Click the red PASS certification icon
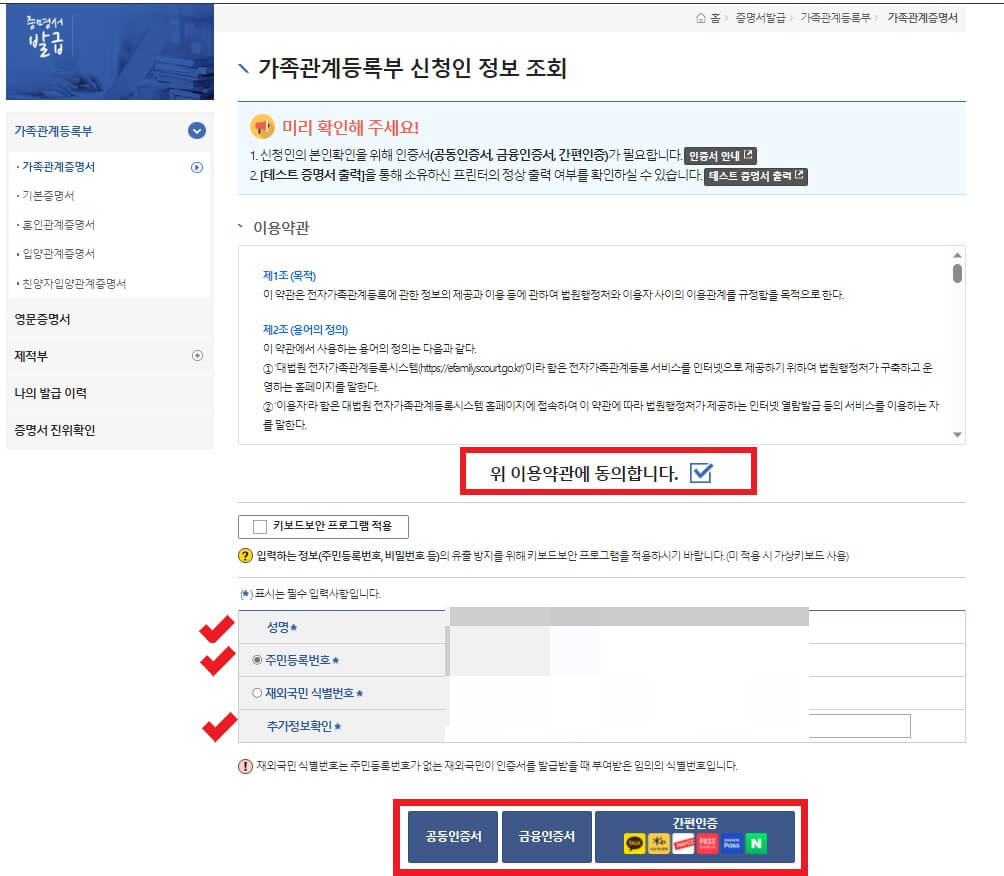This screenshot has height=876, width=1004. click(707, 843)
